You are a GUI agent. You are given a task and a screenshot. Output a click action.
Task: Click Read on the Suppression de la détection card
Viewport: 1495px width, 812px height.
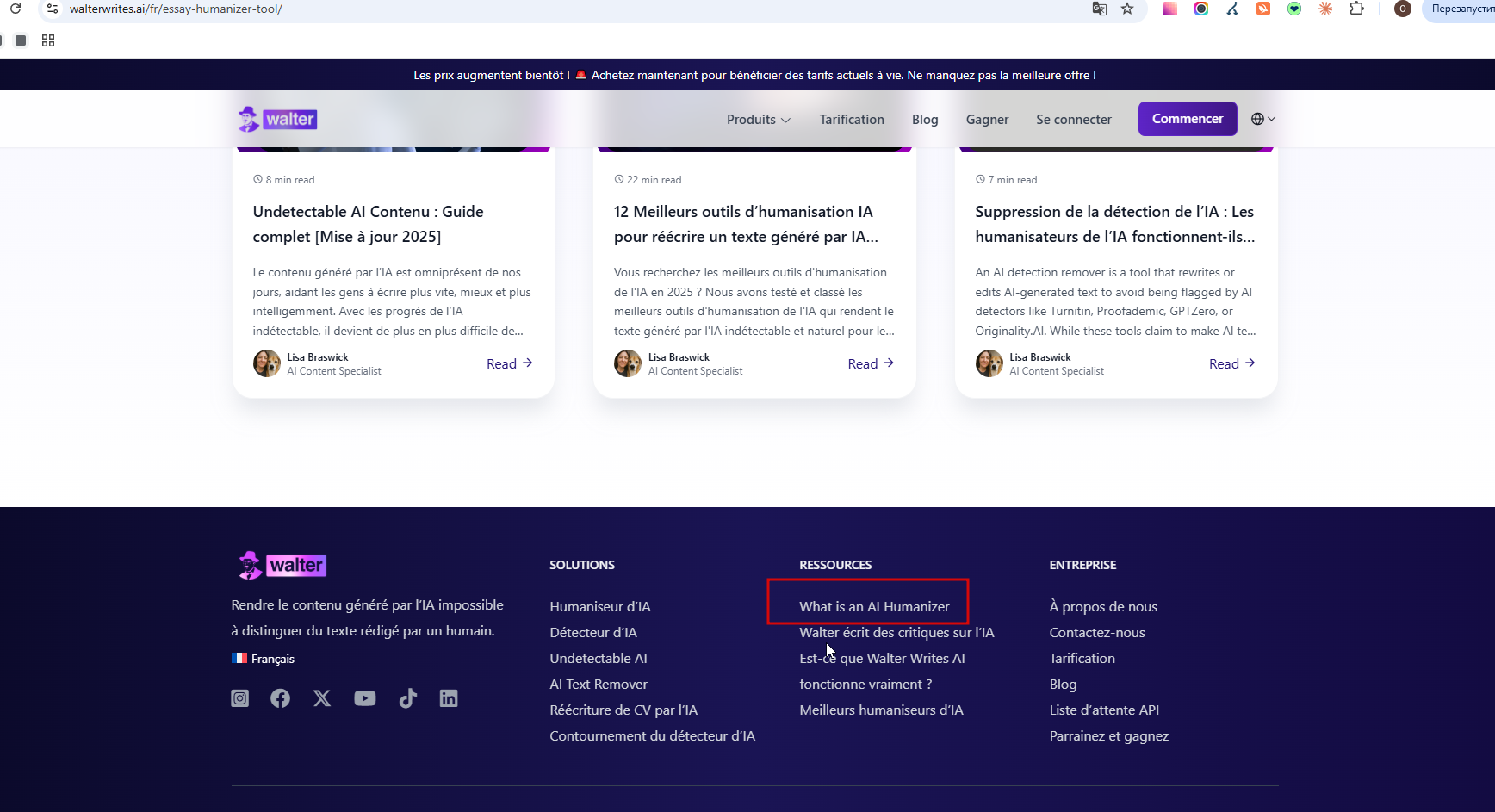point(1232,363)
